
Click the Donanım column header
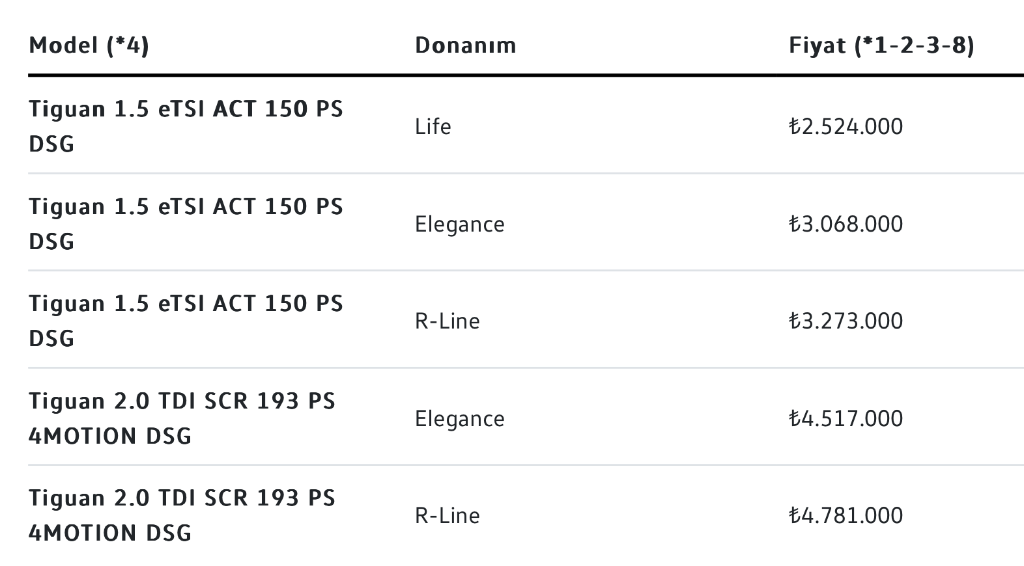[466, 46]
